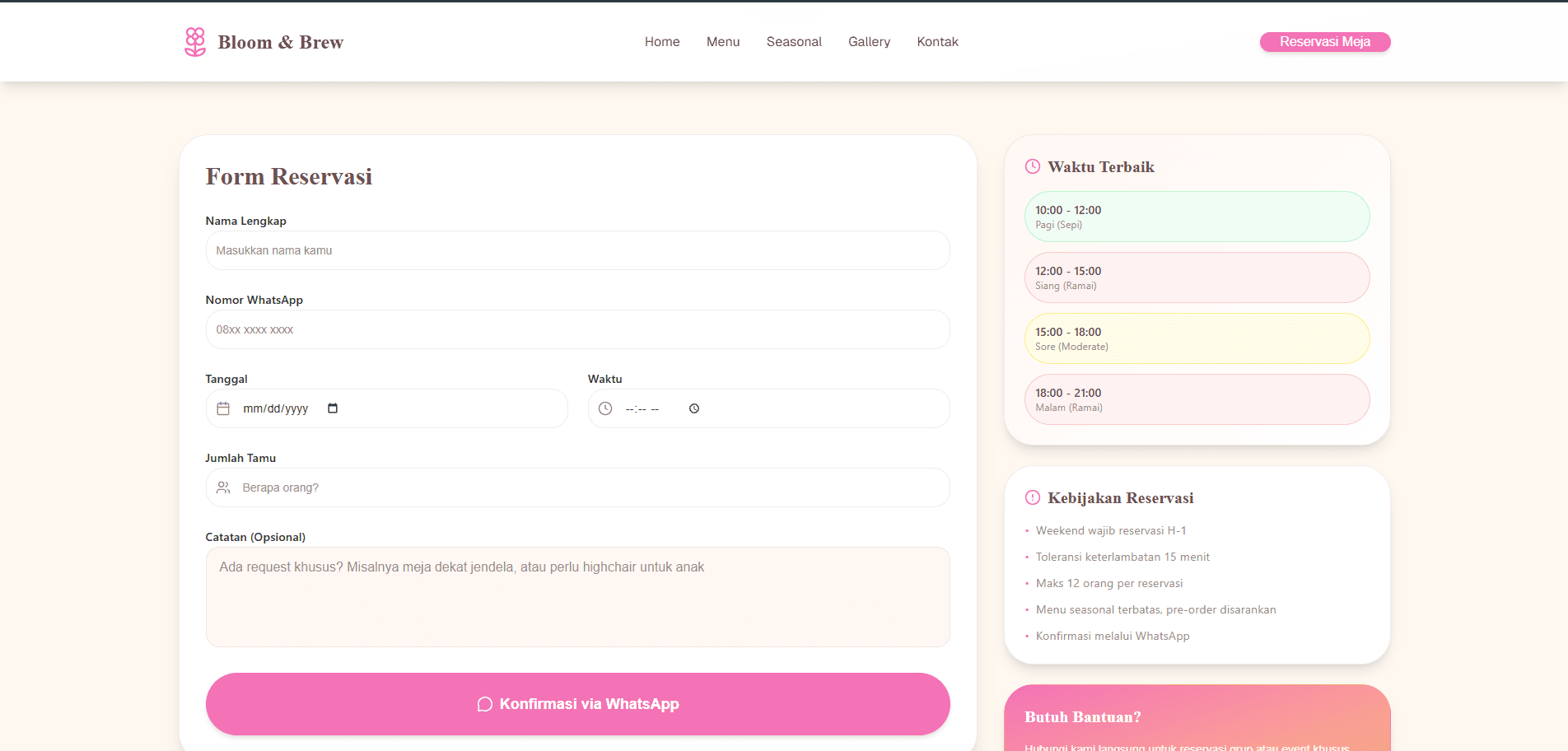
Task: Open the Seasonal navigation link
Action: 794,42
